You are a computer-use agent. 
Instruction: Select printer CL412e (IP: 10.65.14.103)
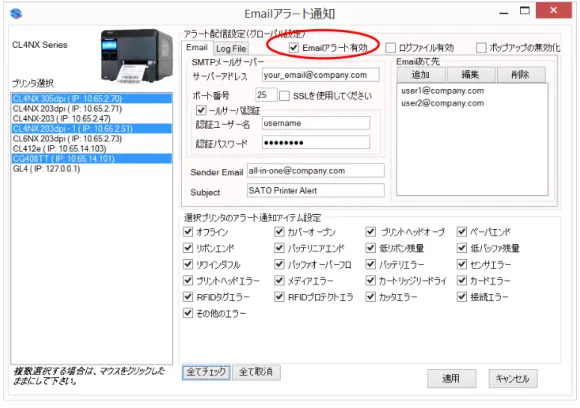point(92,148)
